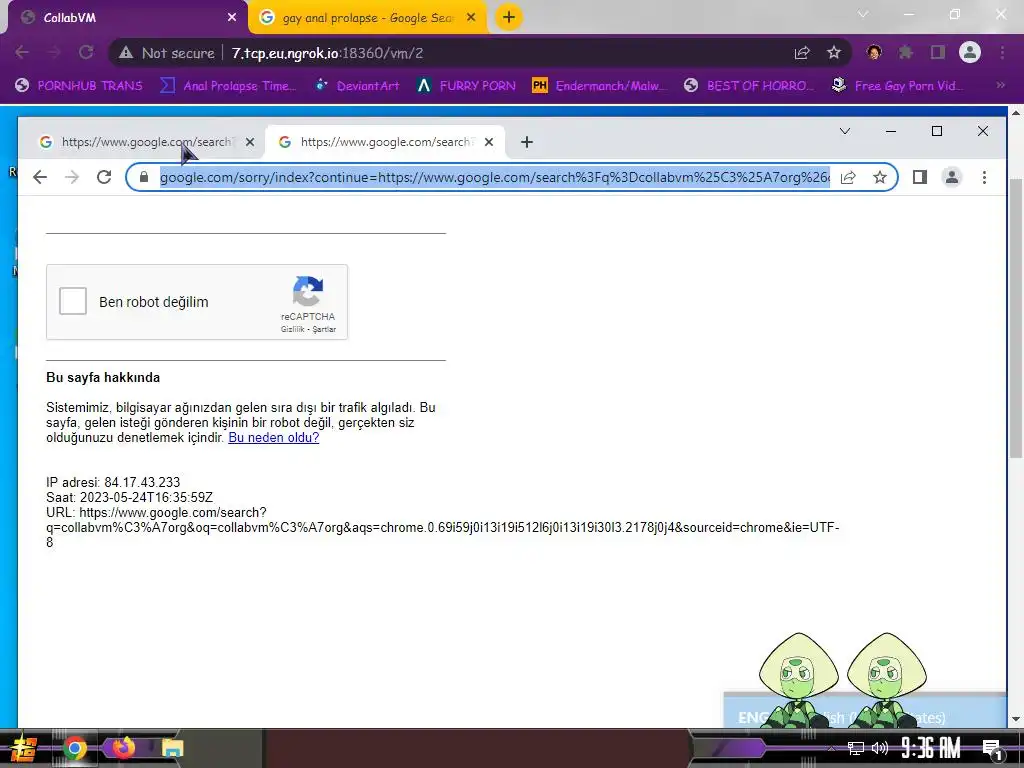Open the outer browser extensions puzzle icon
The image size is (1024, 768).
click(x=906, y=53)
